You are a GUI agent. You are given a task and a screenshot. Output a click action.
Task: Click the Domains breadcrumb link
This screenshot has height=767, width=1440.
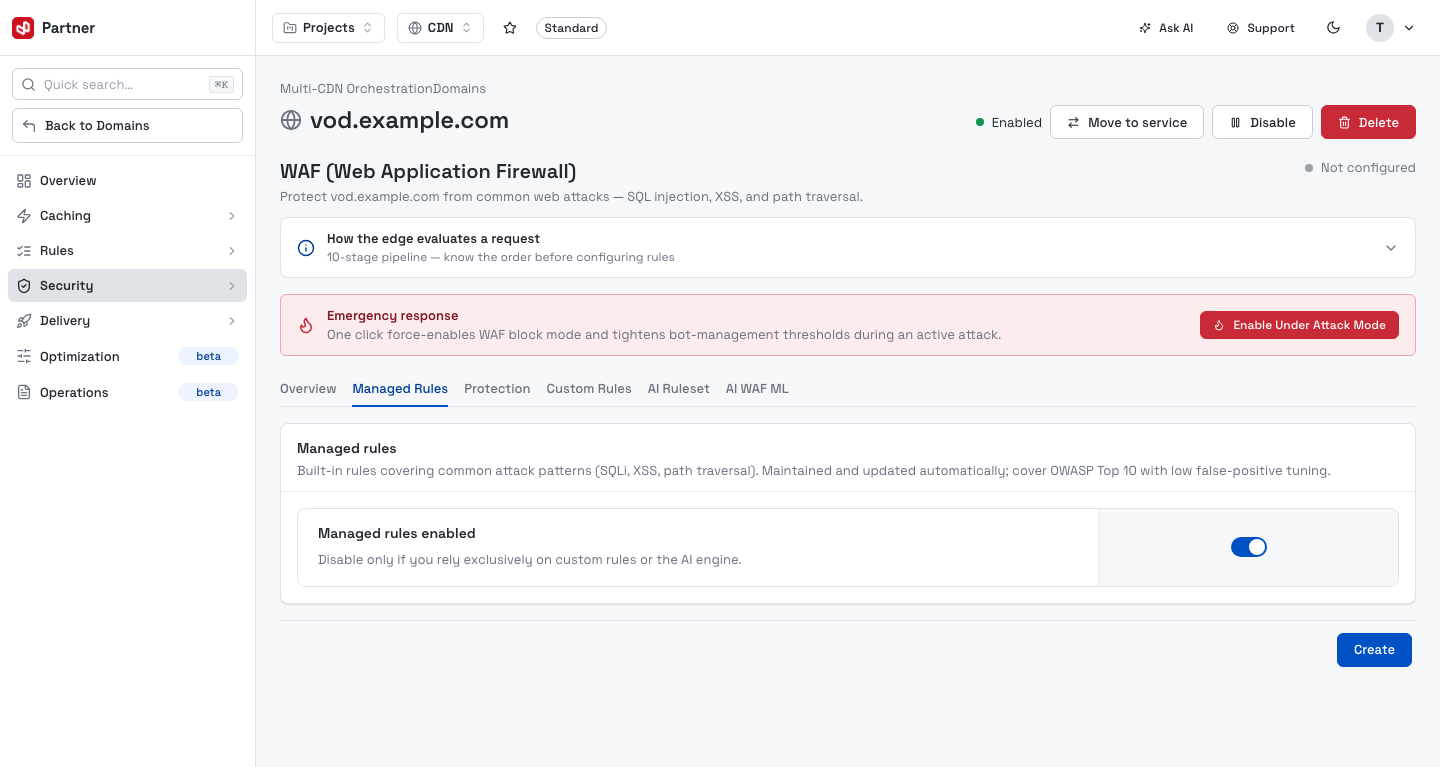460,89
